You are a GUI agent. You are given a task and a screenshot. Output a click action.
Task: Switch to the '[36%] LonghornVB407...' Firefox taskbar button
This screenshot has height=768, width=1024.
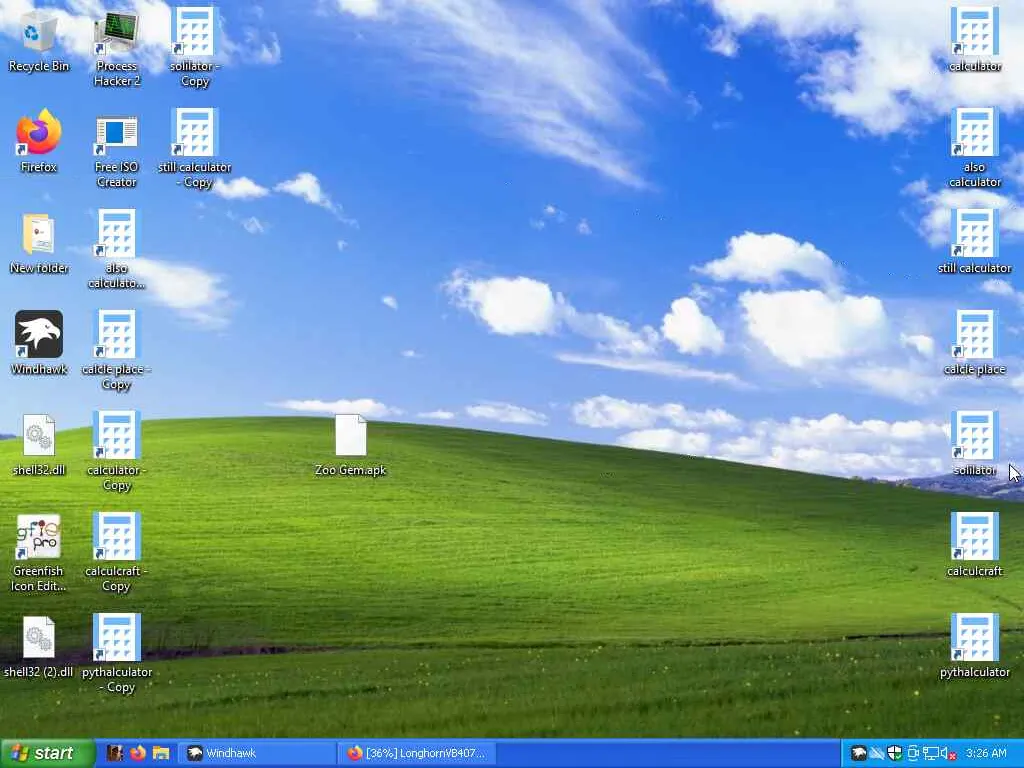417,753
